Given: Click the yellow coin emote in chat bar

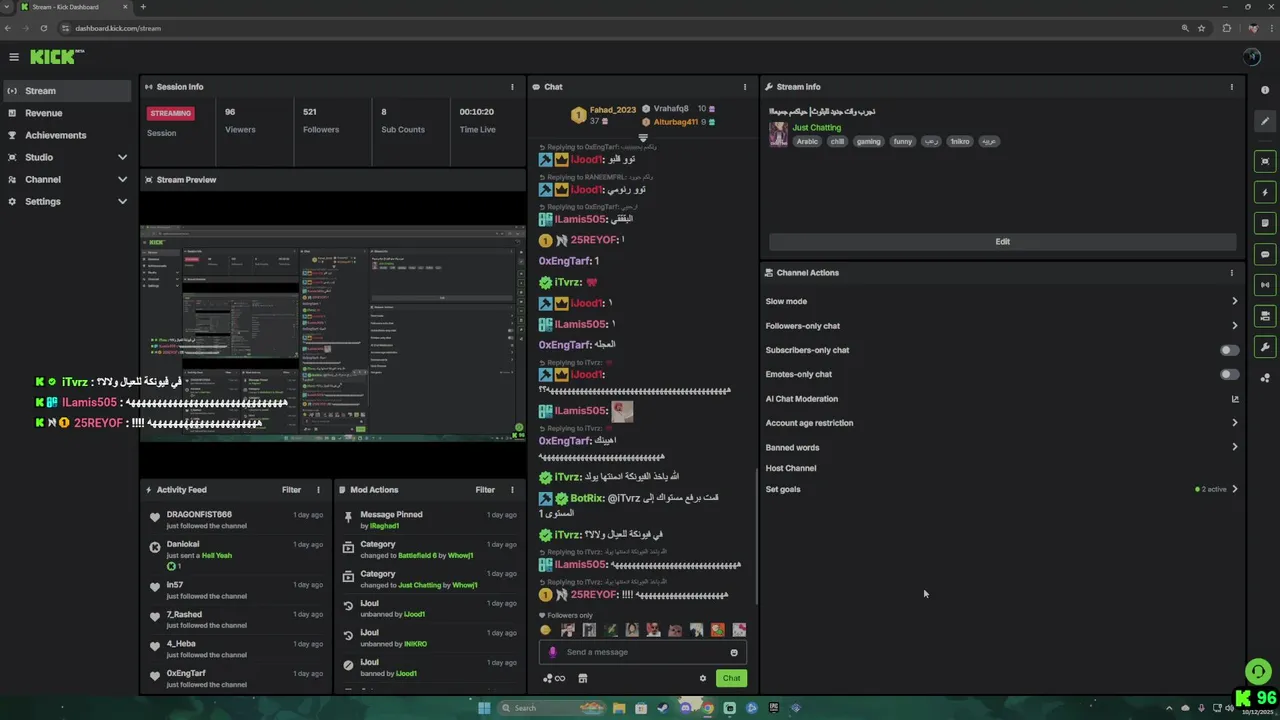Looking at the screenshot, I should tap(545, 630).
